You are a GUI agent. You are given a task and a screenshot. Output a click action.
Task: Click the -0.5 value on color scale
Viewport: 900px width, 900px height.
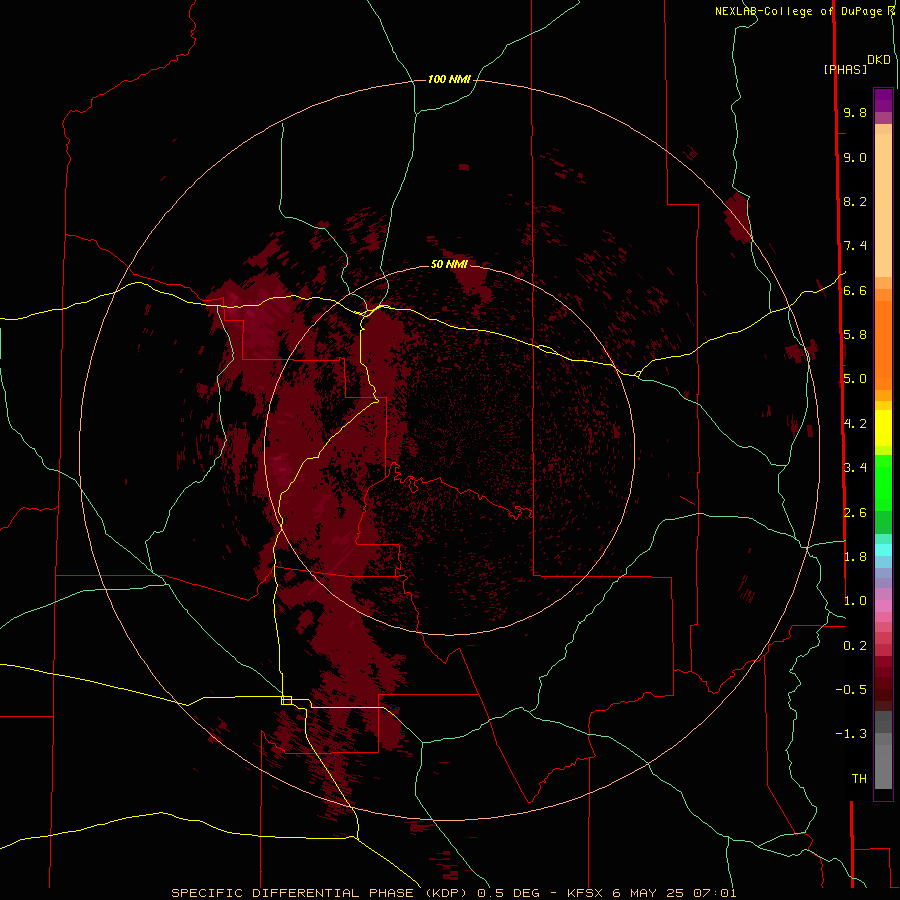coord(851,689)
